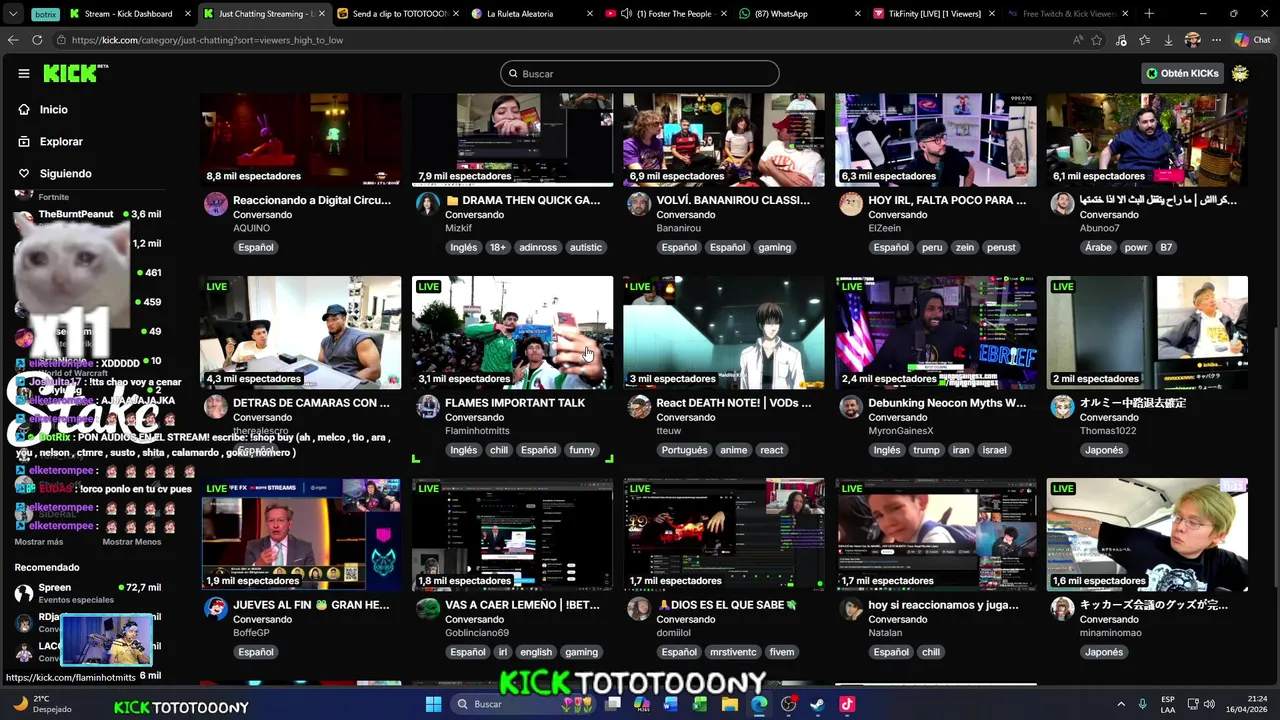Click the Obtén KICKs button
The width and height of the screenshot is (1280, 720).
(x=1183, y=73)
